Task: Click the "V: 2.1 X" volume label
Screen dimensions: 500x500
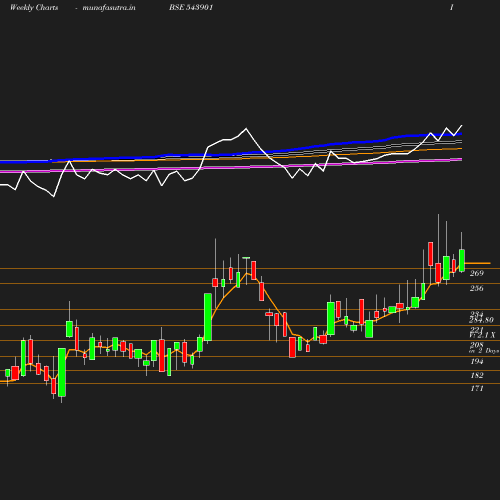Action: (482, 335)
